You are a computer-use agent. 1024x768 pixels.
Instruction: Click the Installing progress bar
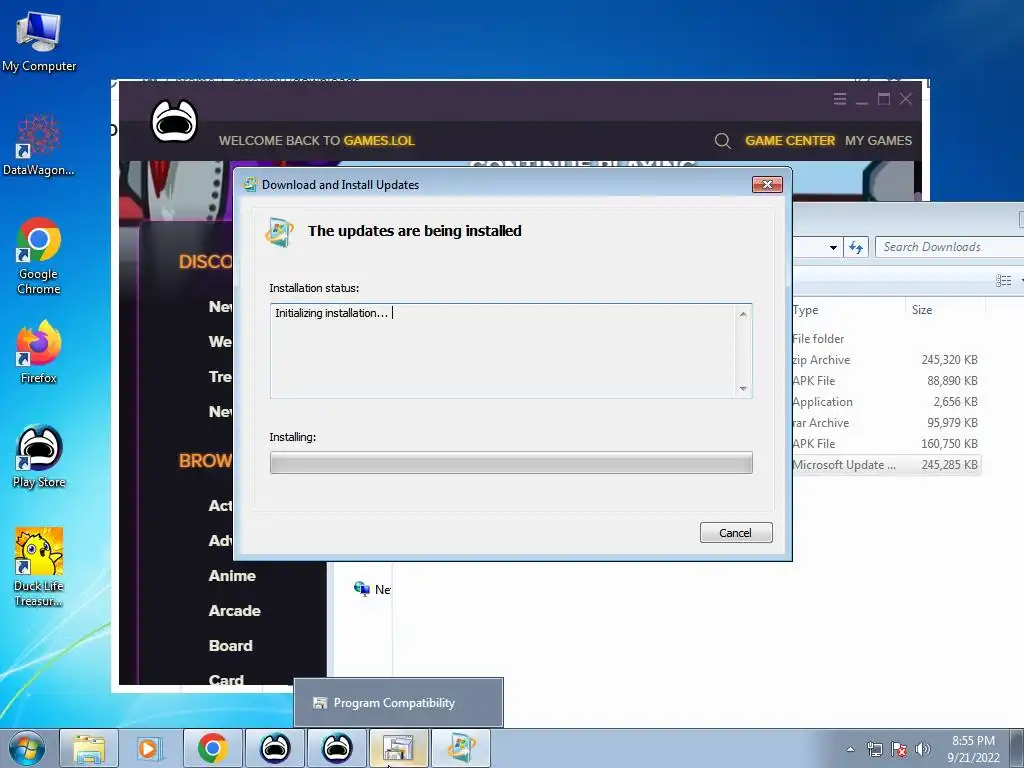(511, 463)
